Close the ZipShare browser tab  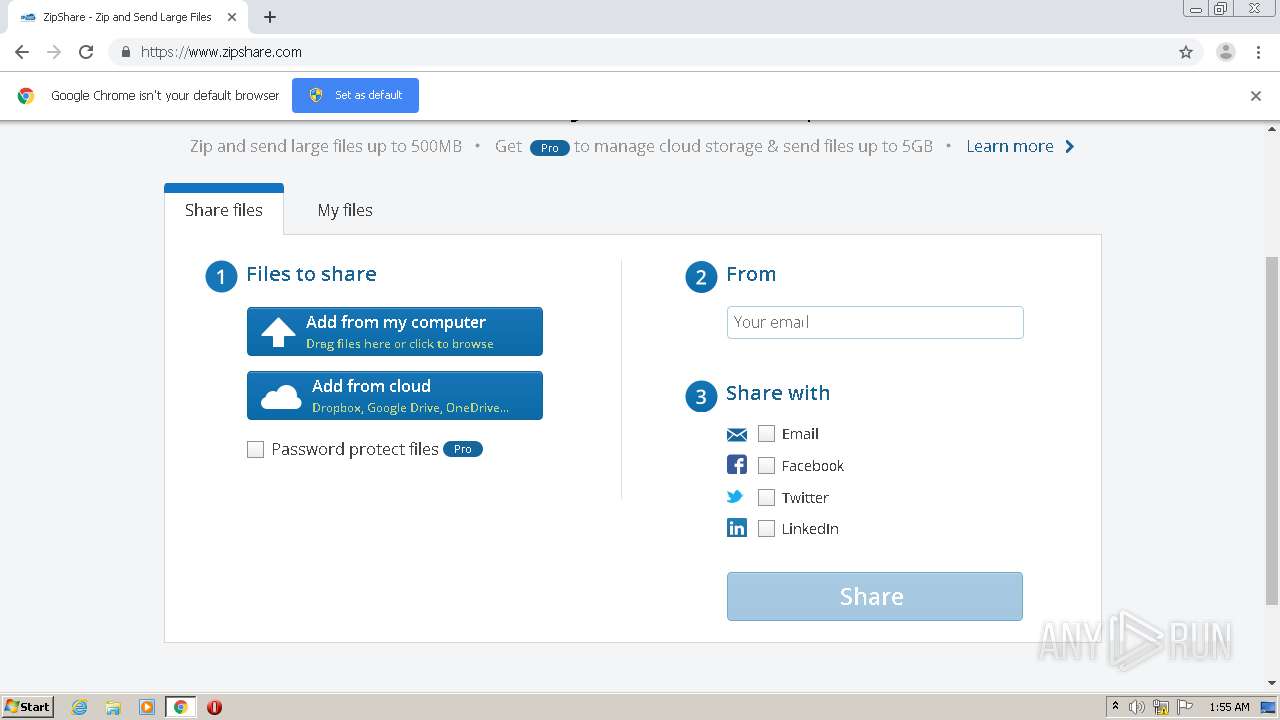coord(232,17)
